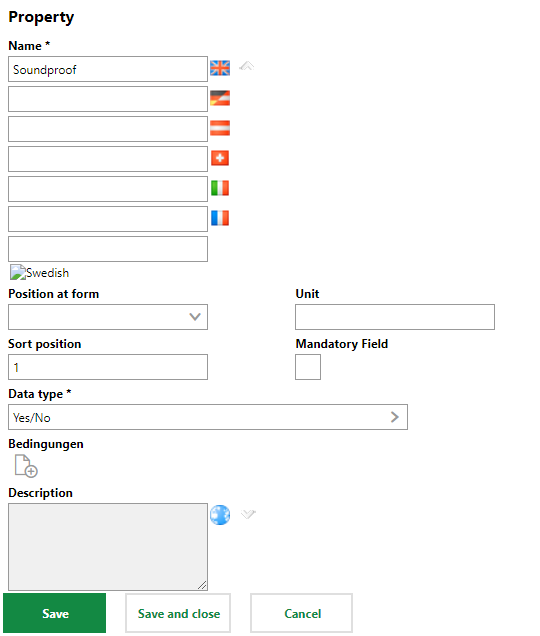Screen dimensions: 540x636
Task: Expand the description languages with down chevron
Action: click(x=248, y=514)
